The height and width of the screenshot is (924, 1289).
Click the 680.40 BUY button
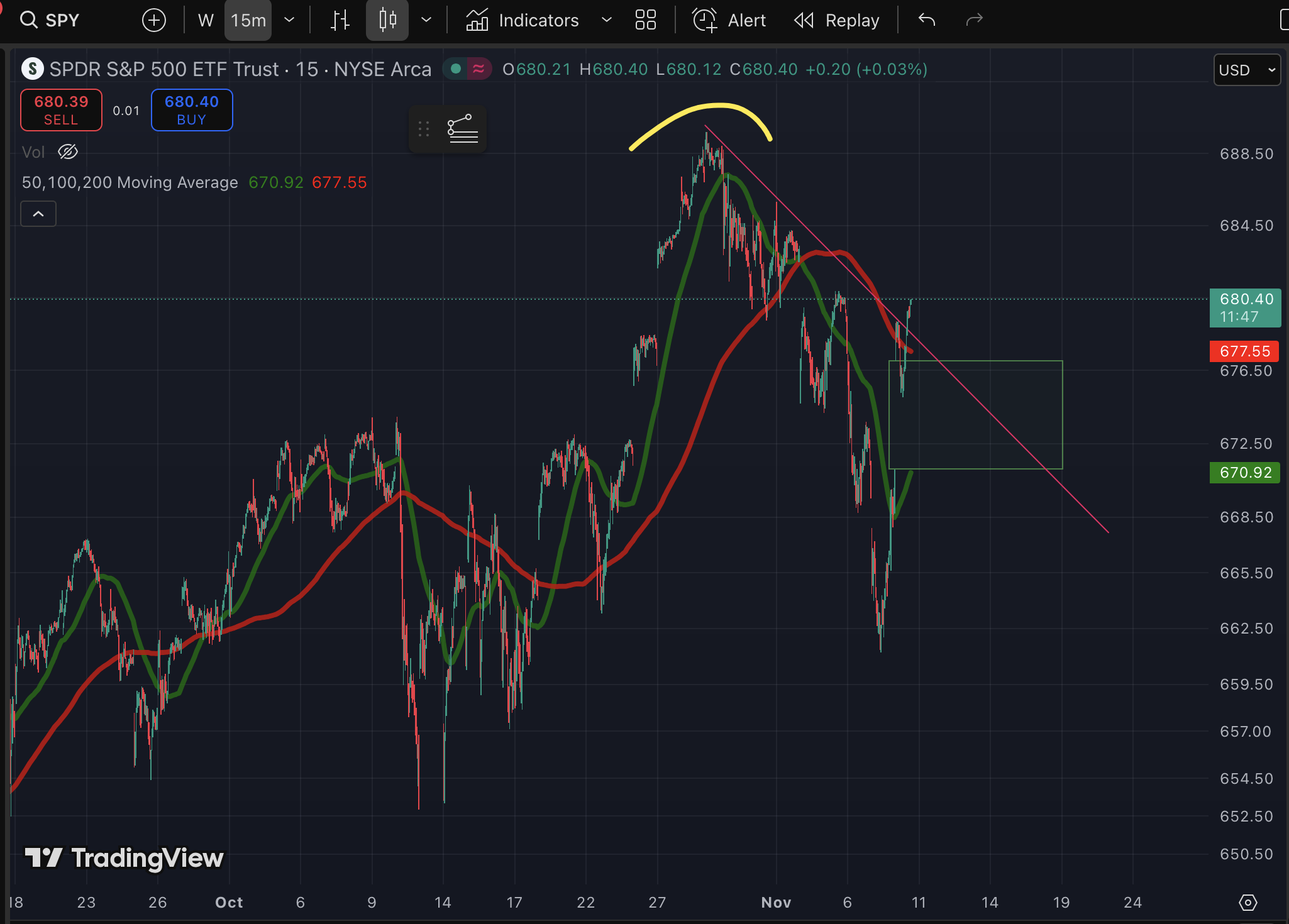(192, 110)
